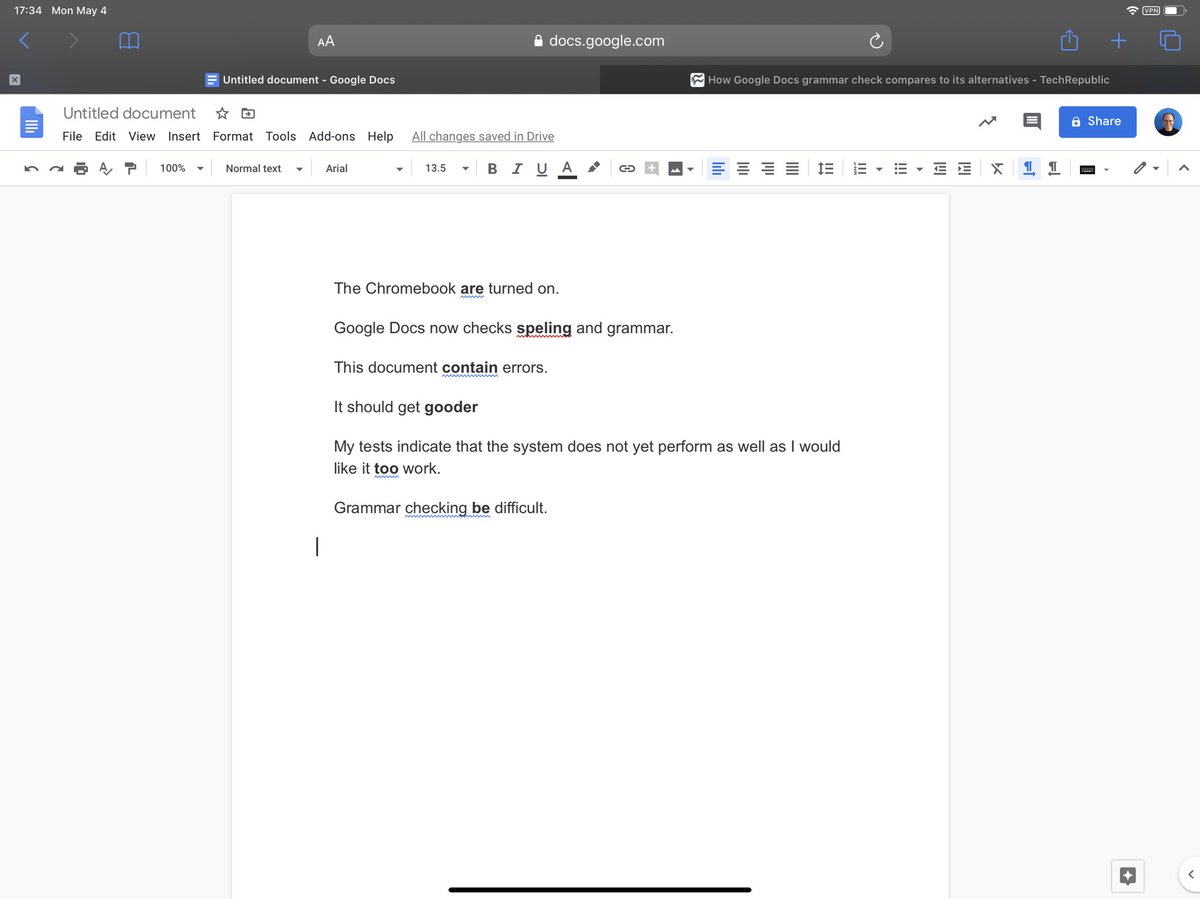Screen dimensions: 1200x899
Task: Toggle underline formatting
Action: pyautogui.click(x=541, y=168)
